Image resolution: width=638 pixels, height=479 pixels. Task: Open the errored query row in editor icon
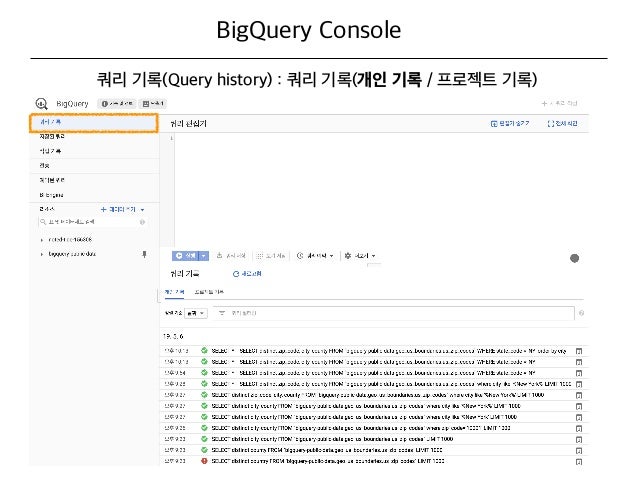(x=579, y=462)
